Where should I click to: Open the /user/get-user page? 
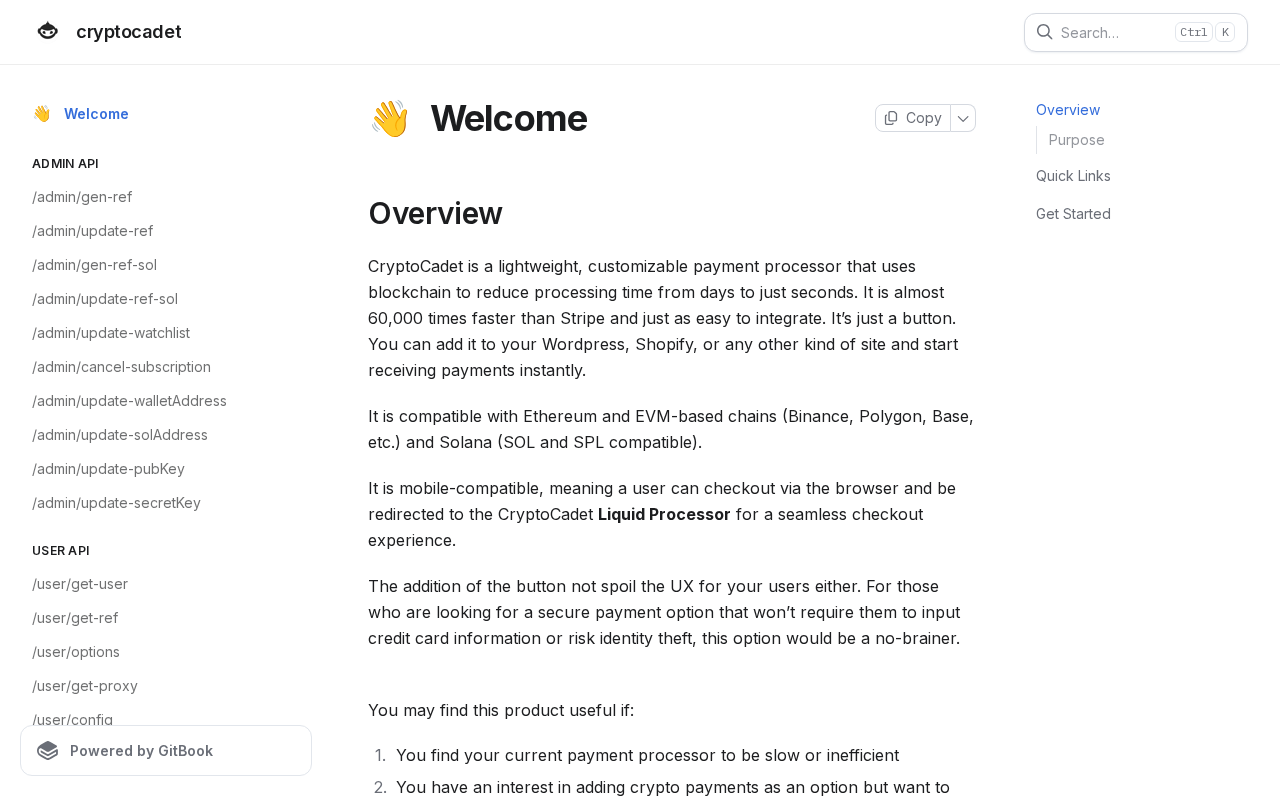[80, 584]
